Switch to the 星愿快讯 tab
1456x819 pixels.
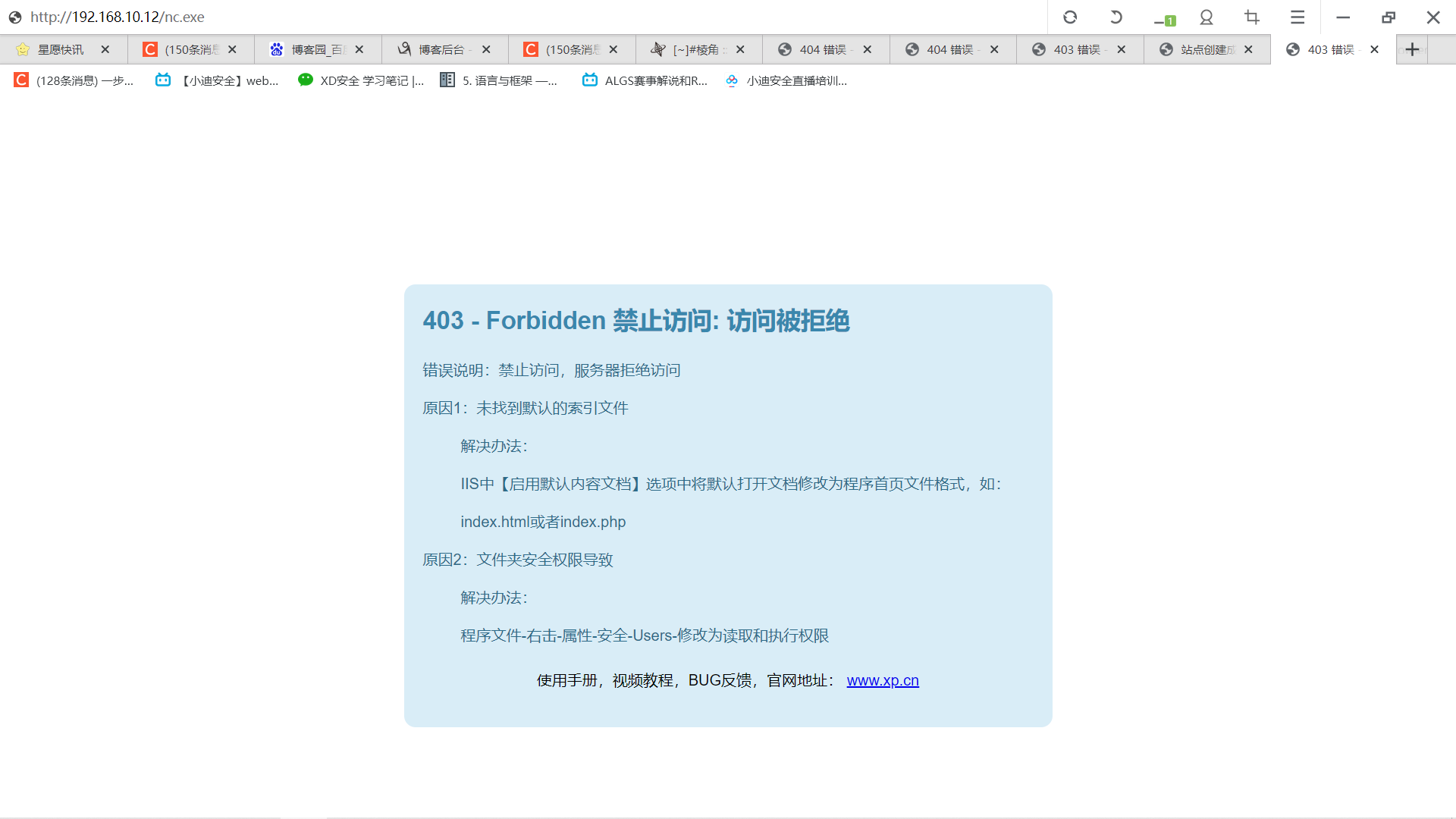coord(61,49)
